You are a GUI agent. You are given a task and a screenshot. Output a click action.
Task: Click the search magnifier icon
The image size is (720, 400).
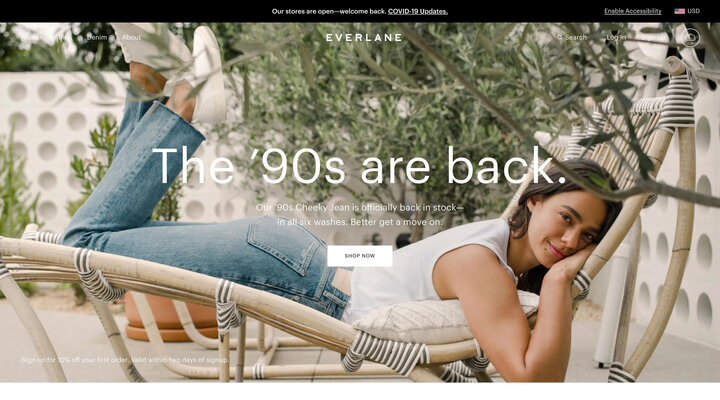pos(560,37)
